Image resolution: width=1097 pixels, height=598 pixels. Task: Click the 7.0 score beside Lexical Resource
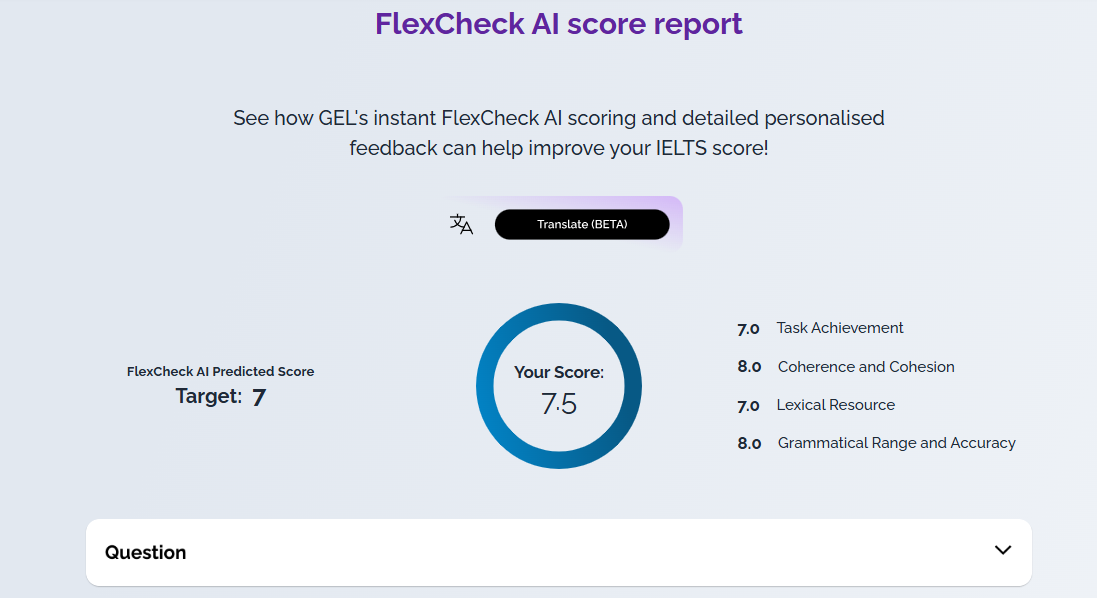click(x=748, y=405)
